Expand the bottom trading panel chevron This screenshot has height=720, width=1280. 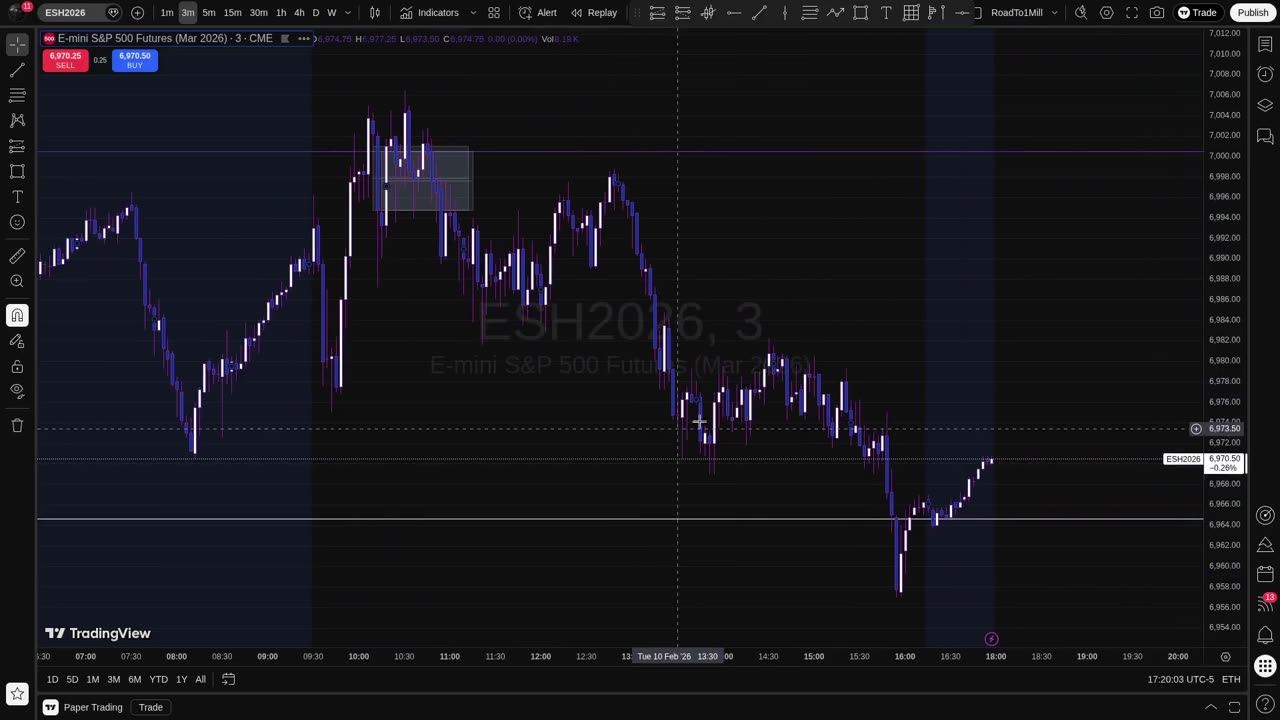pyautogui.click(x=1210, y=708)
